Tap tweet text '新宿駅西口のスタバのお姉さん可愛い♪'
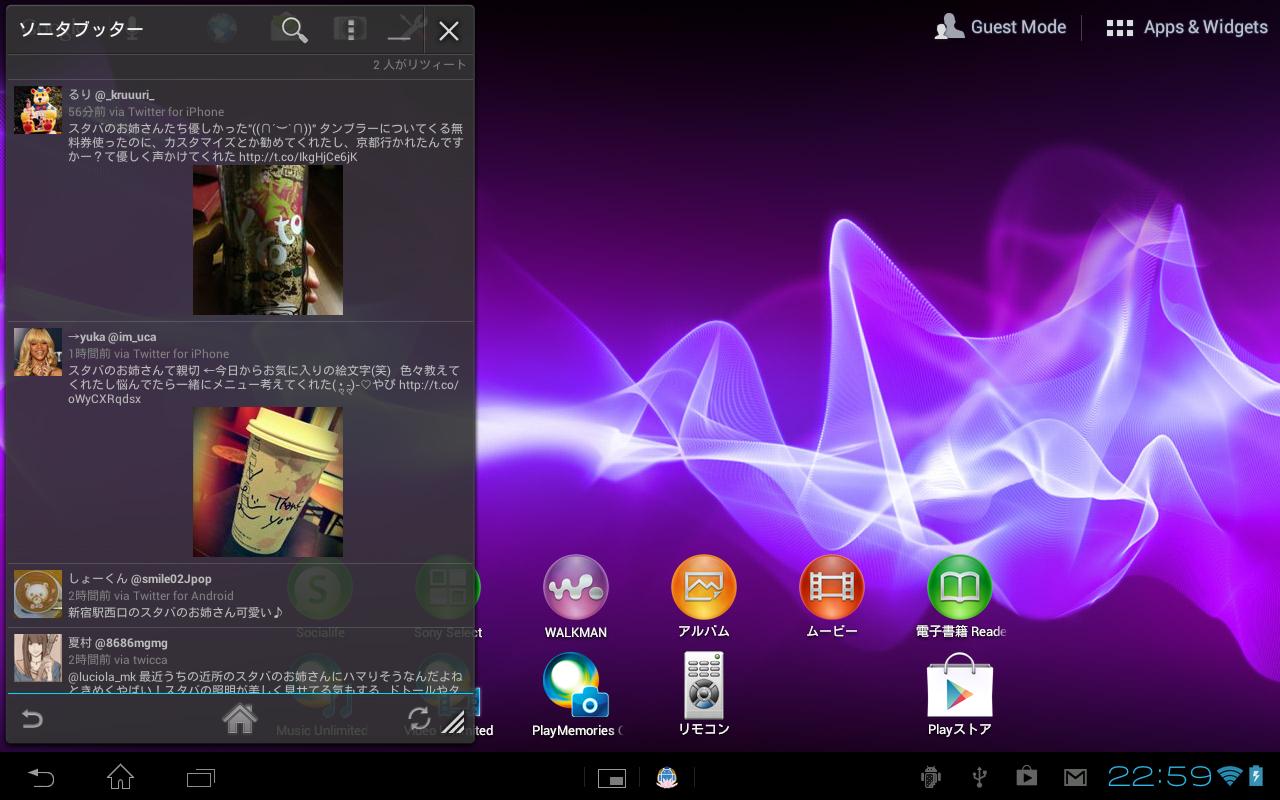1280x800 pixels. tap(176, 613)
